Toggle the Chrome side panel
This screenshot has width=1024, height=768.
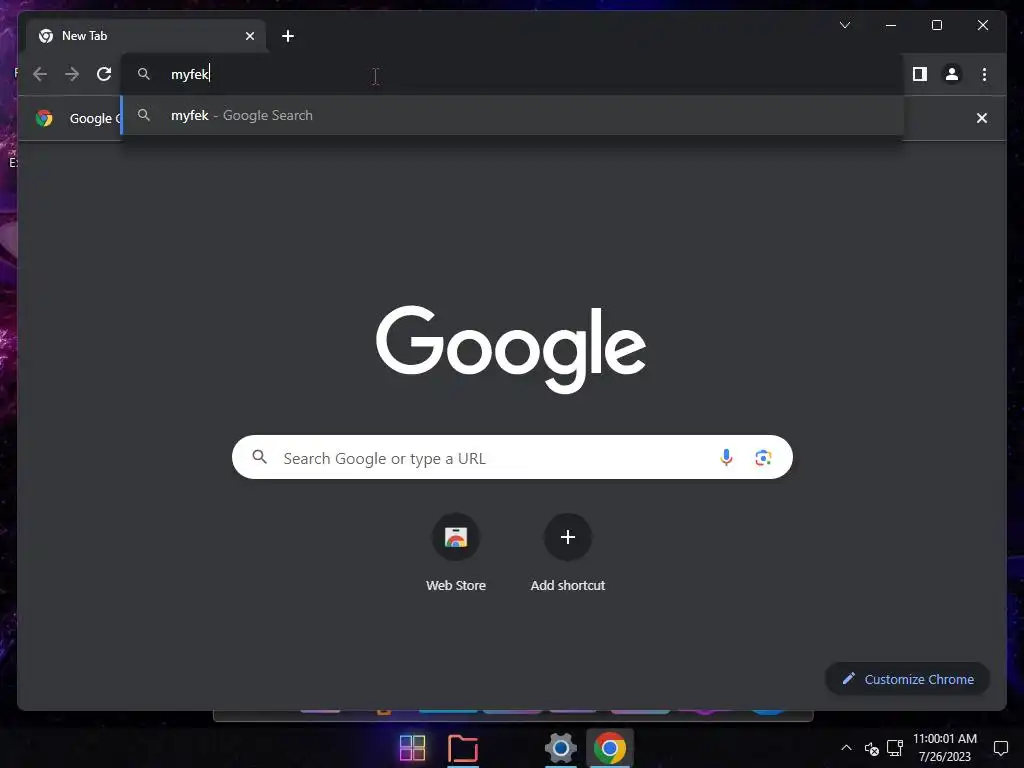pyautogui.click(x=920, y=74)
